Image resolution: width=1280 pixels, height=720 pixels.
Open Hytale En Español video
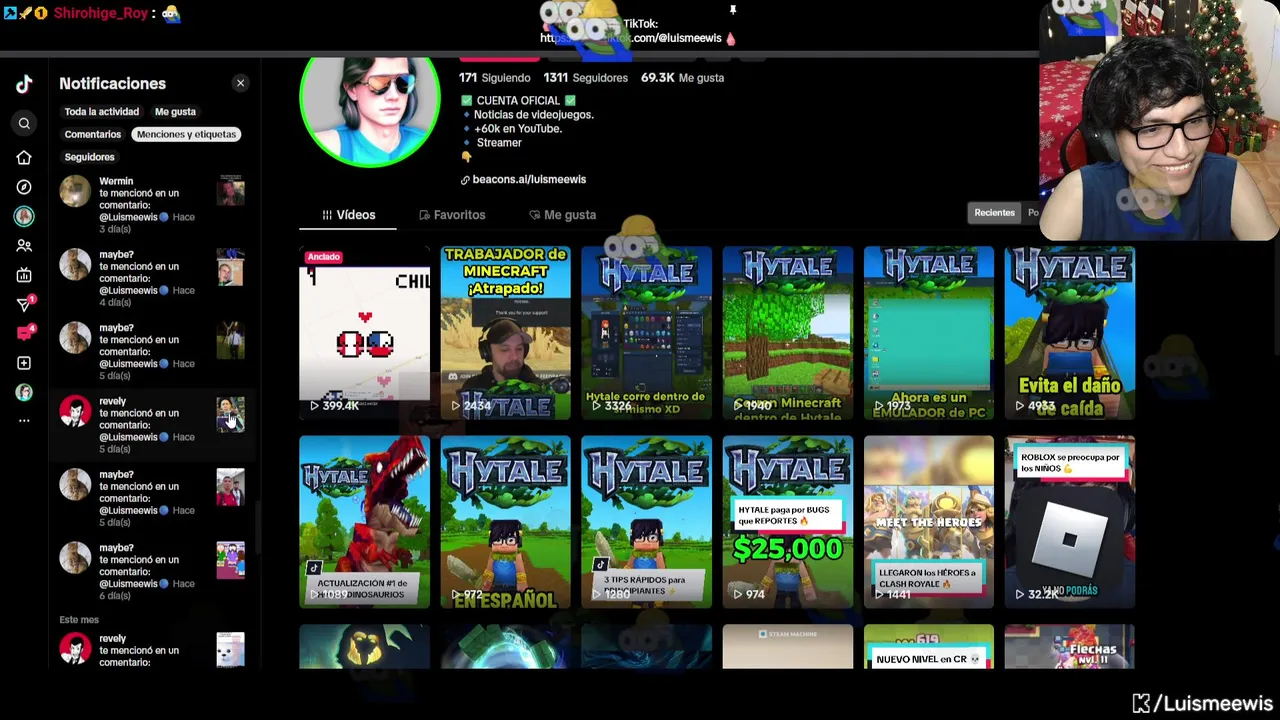point(505,521)
